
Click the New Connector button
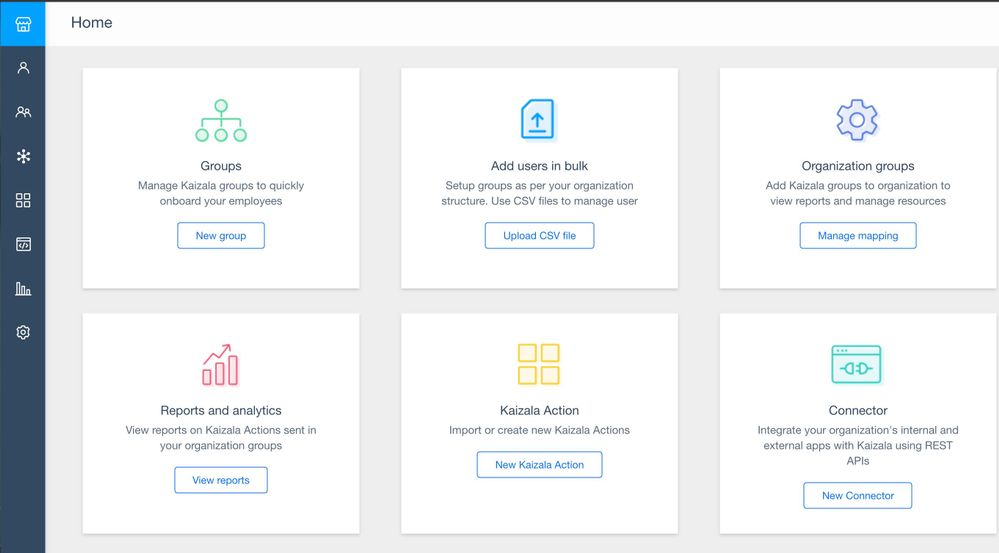click(x=858, y=496)
